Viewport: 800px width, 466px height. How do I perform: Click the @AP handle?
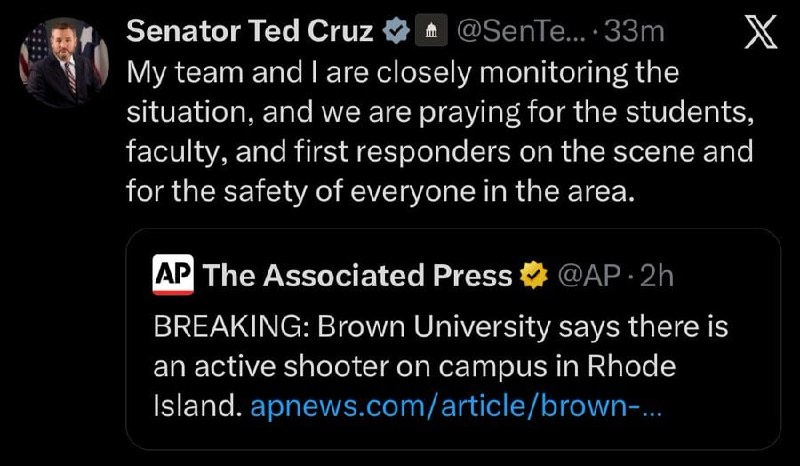point(589,276)
